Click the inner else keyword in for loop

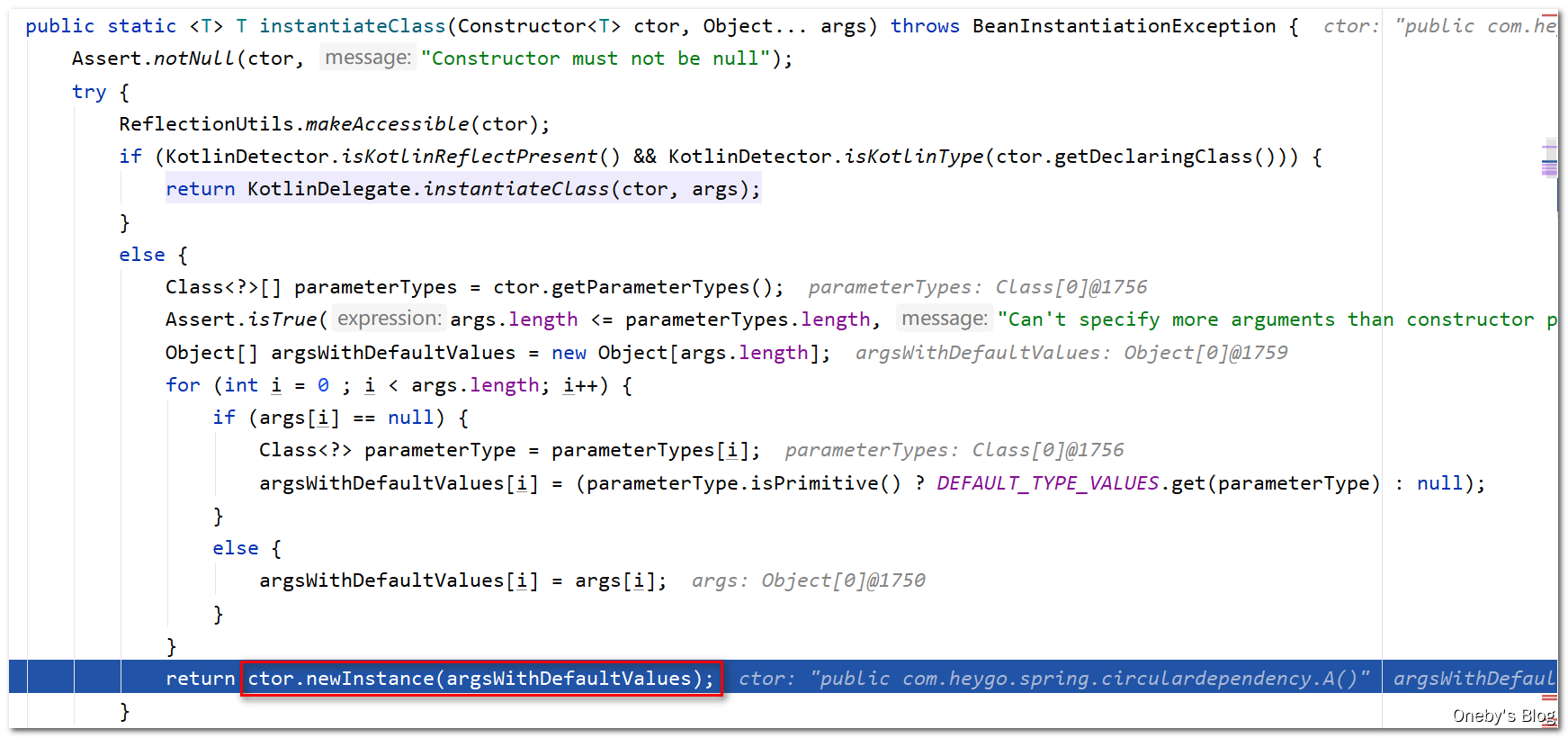236,548
